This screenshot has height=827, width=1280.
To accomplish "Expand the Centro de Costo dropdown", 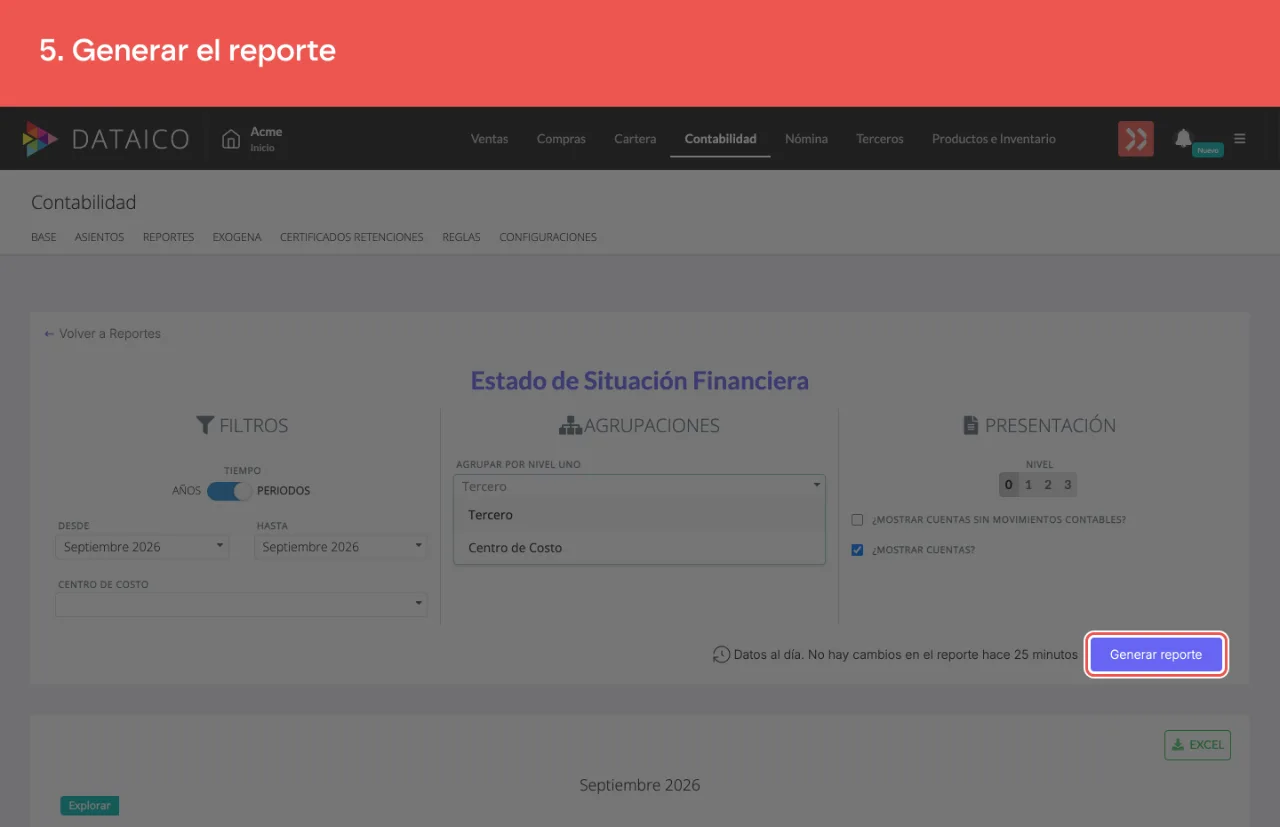I will coord(241,604).
